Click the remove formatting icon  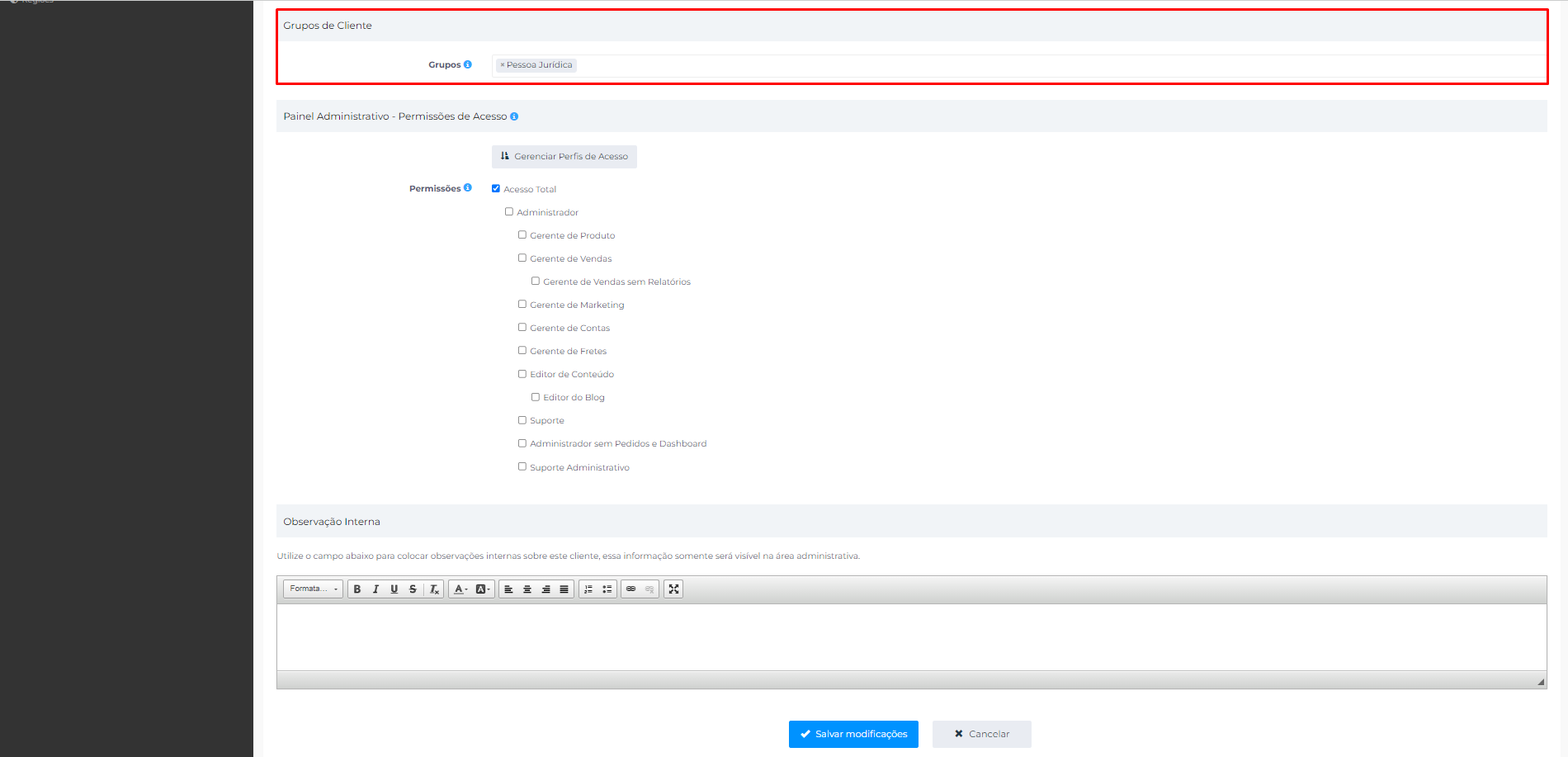pos(434,589)
